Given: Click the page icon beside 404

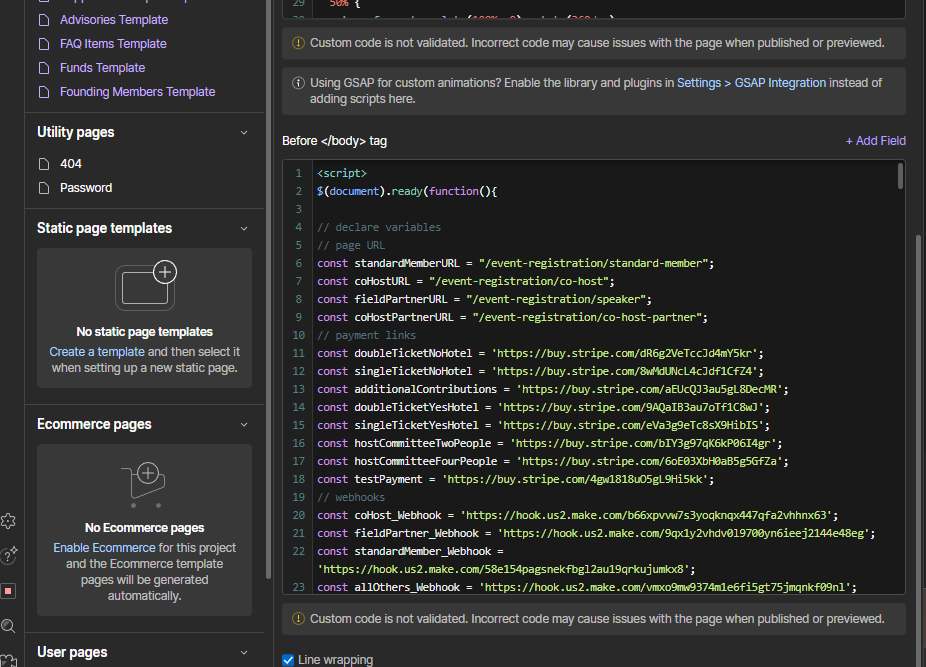Looking at the screenshot, I should pyautogui.click(x=43, y=164).
